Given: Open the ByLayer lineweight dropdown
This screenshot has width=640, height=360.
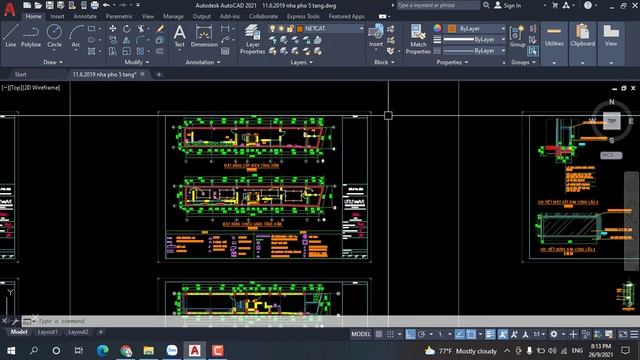Looking at the screenshot, I should [x=503, y=40].
